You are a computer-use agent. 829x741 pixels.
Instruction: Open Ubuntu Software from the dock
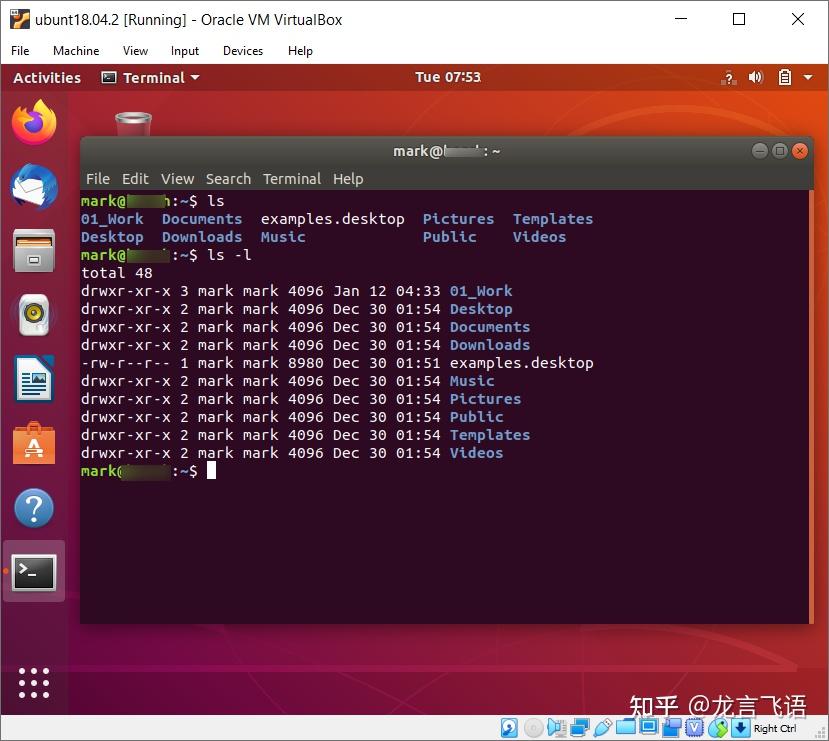coord(33,443)
